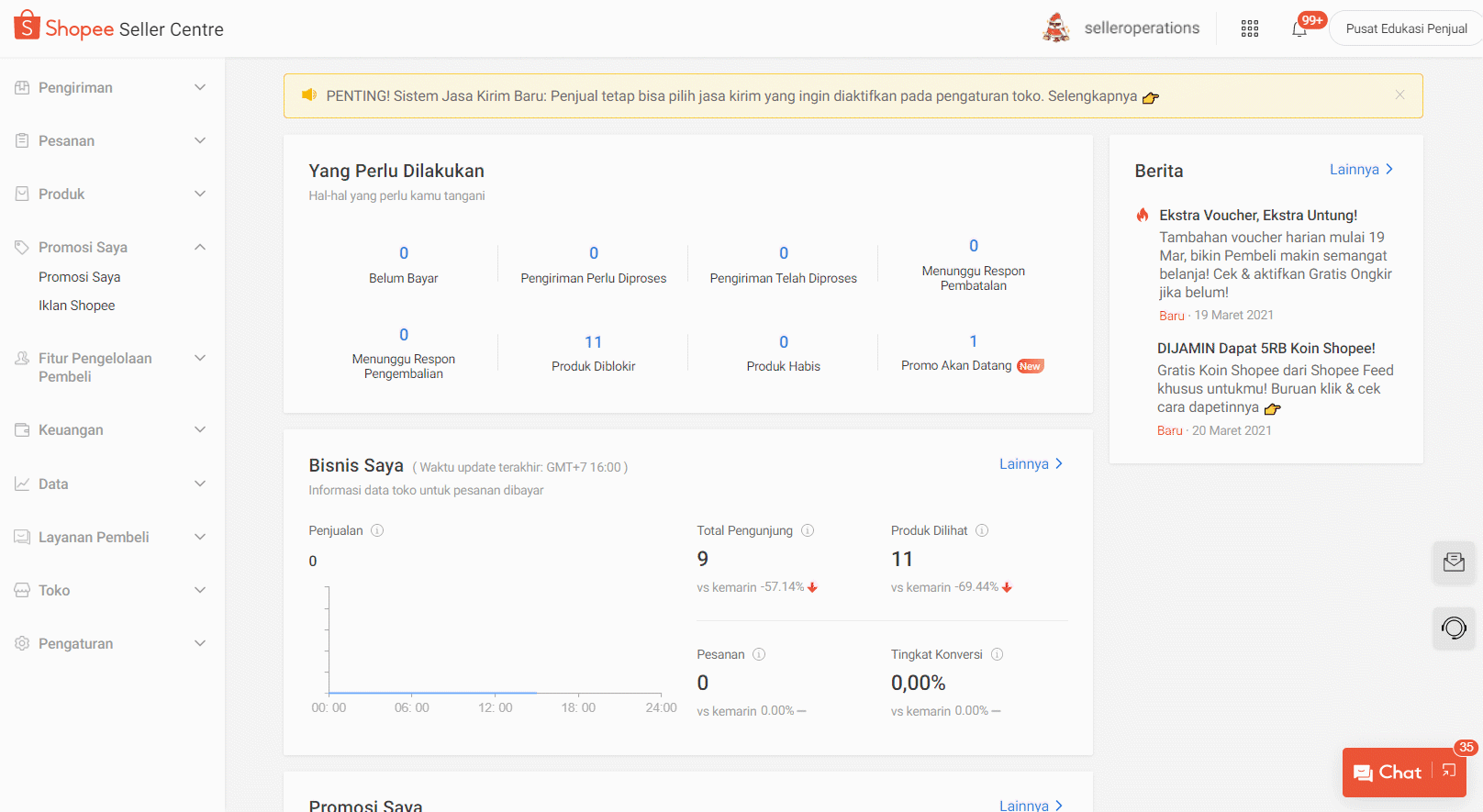Open the 11 Produk Diblokir item
Viewport: 1483px width, 812px height.
tap(593, 352)
